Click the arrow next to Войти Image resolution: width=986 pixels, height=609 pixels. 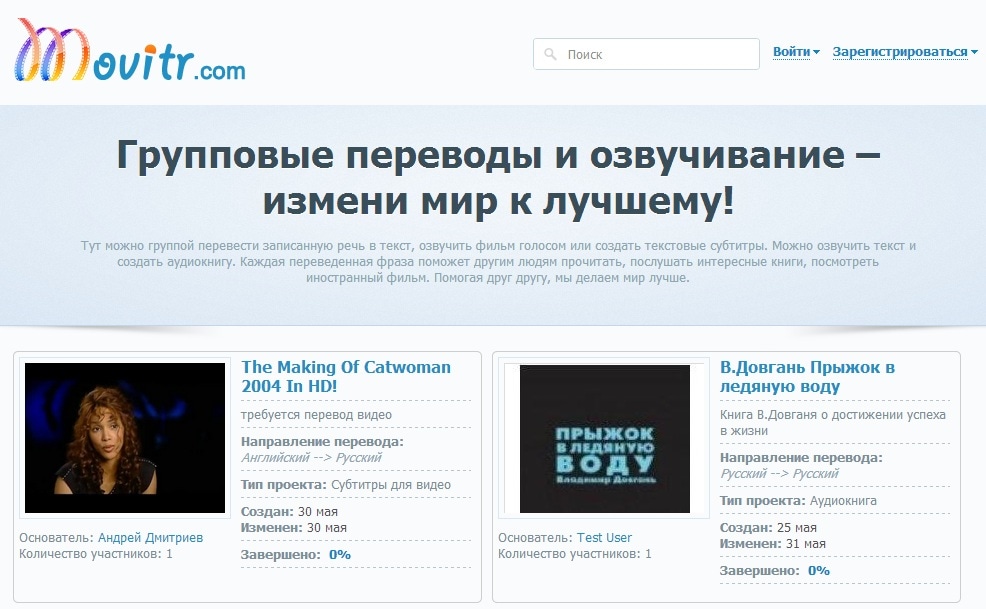point(817,53)
